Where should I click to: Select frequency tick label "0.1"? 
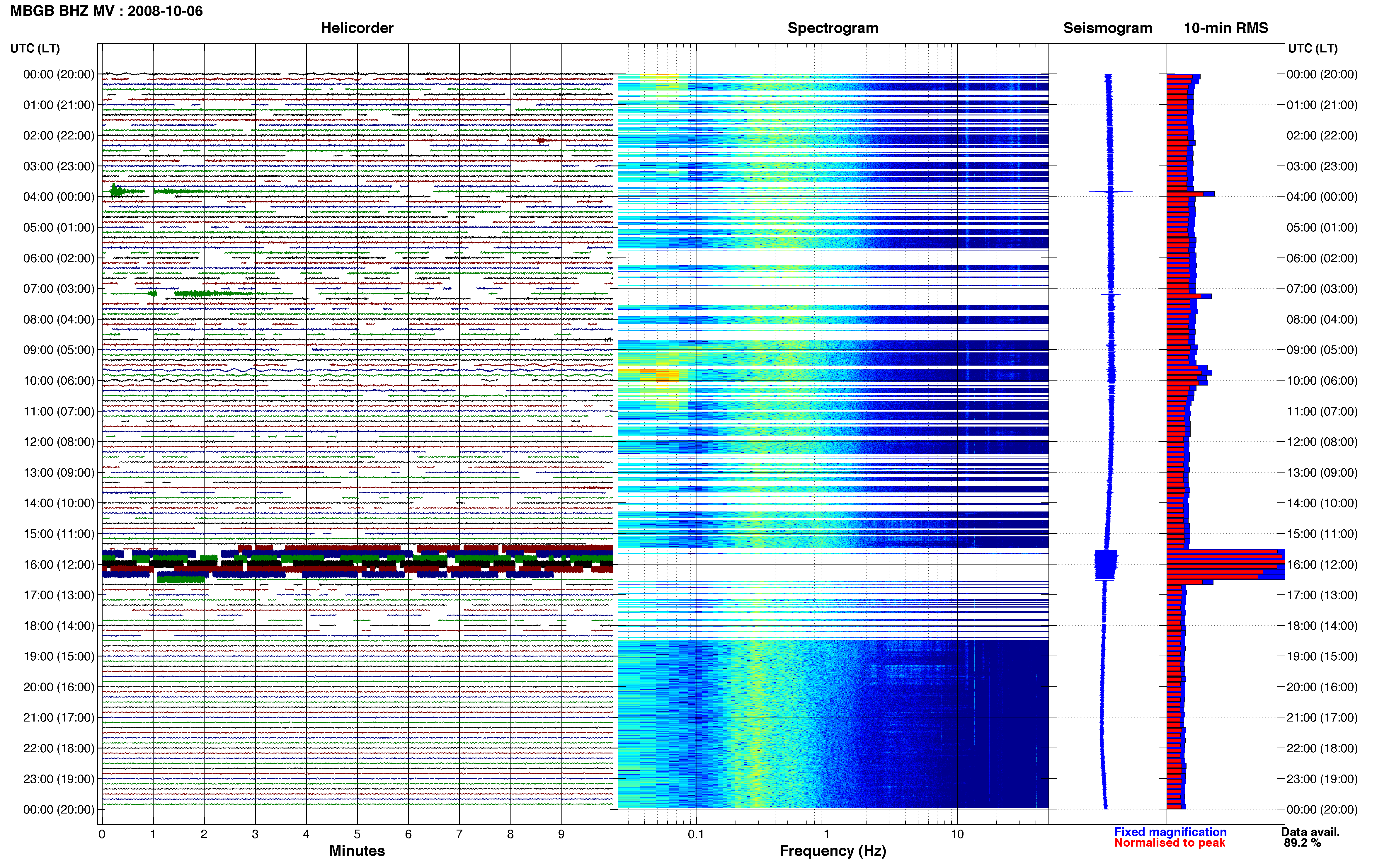click(x=696, y=834)
